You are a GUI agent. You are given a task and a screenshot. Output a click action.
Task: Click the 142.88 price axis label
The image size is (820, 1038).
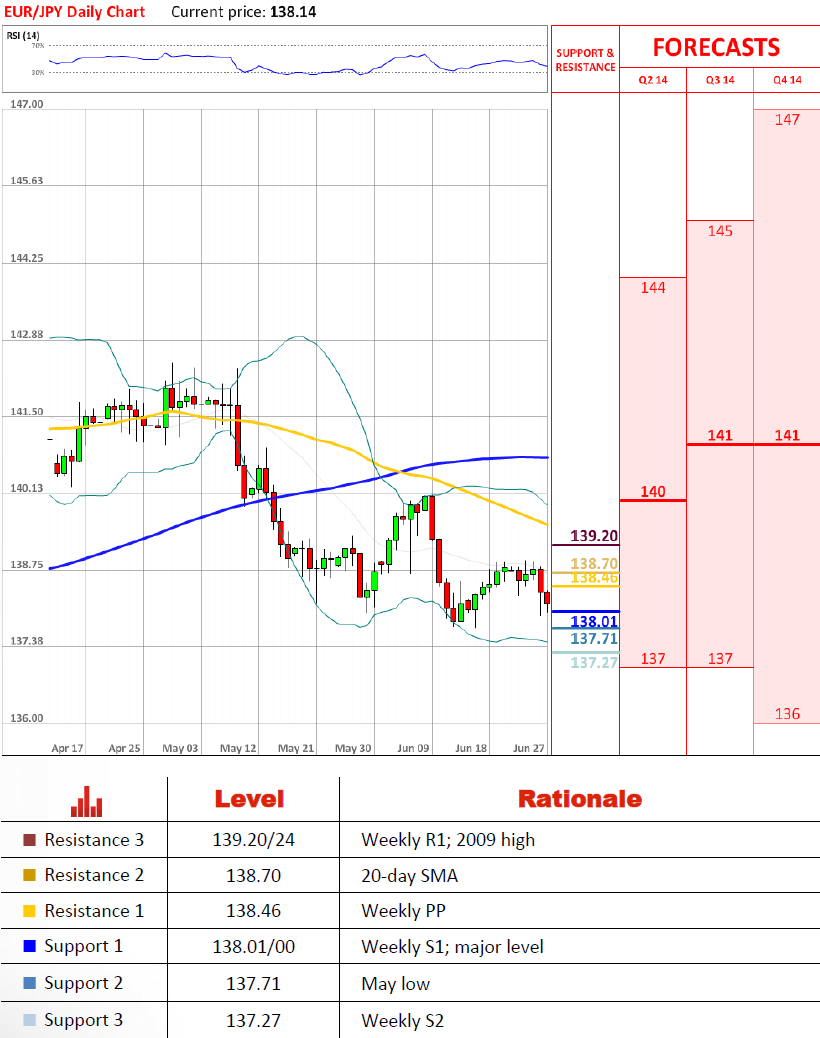point(26,335)
